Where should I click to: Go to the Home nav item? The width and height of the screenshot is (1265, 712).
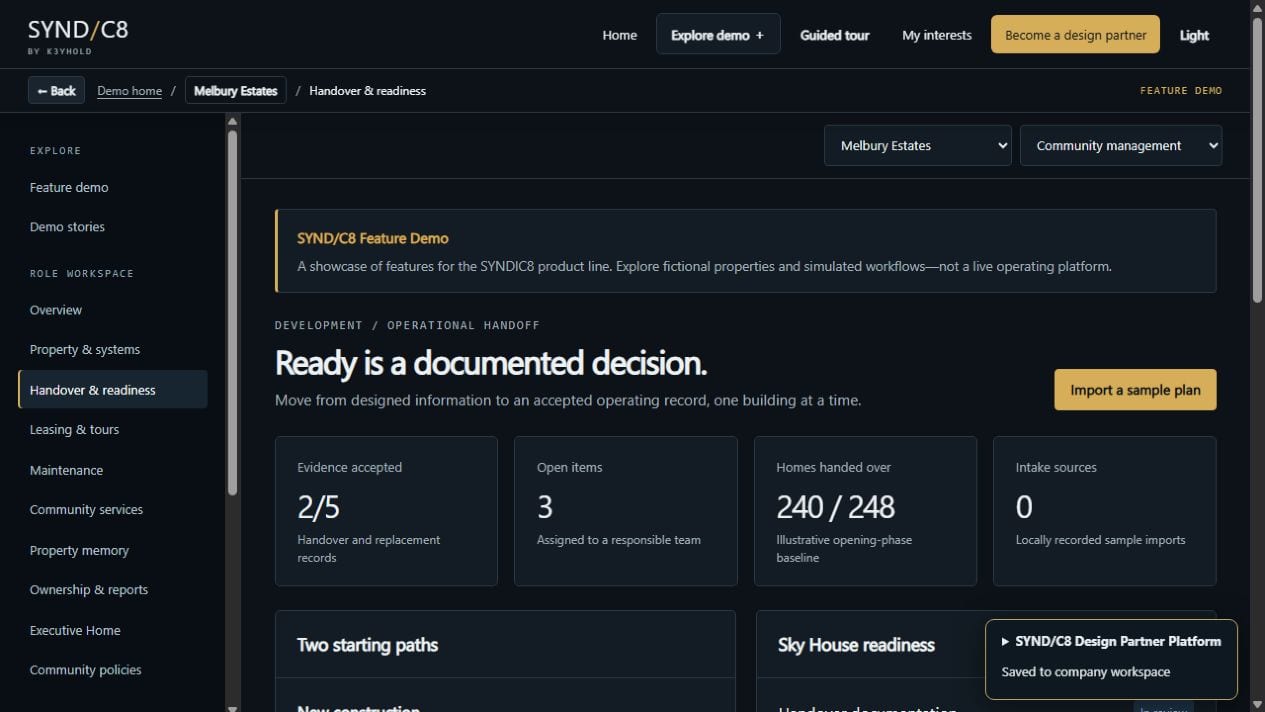pos(619,35)
